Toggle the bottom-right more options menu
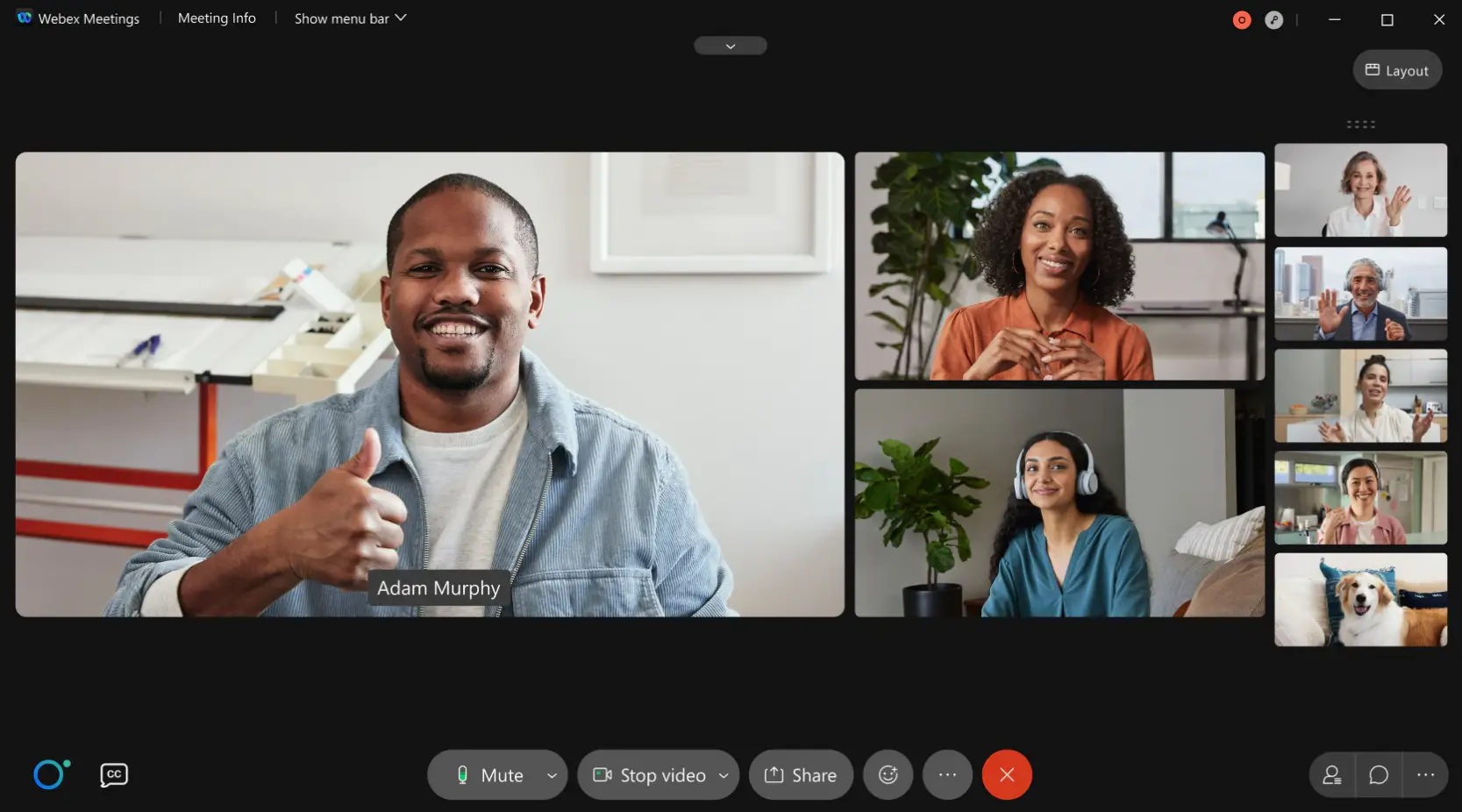The height and width of the screenshot is (812, 1462). tap(1425, 775)
